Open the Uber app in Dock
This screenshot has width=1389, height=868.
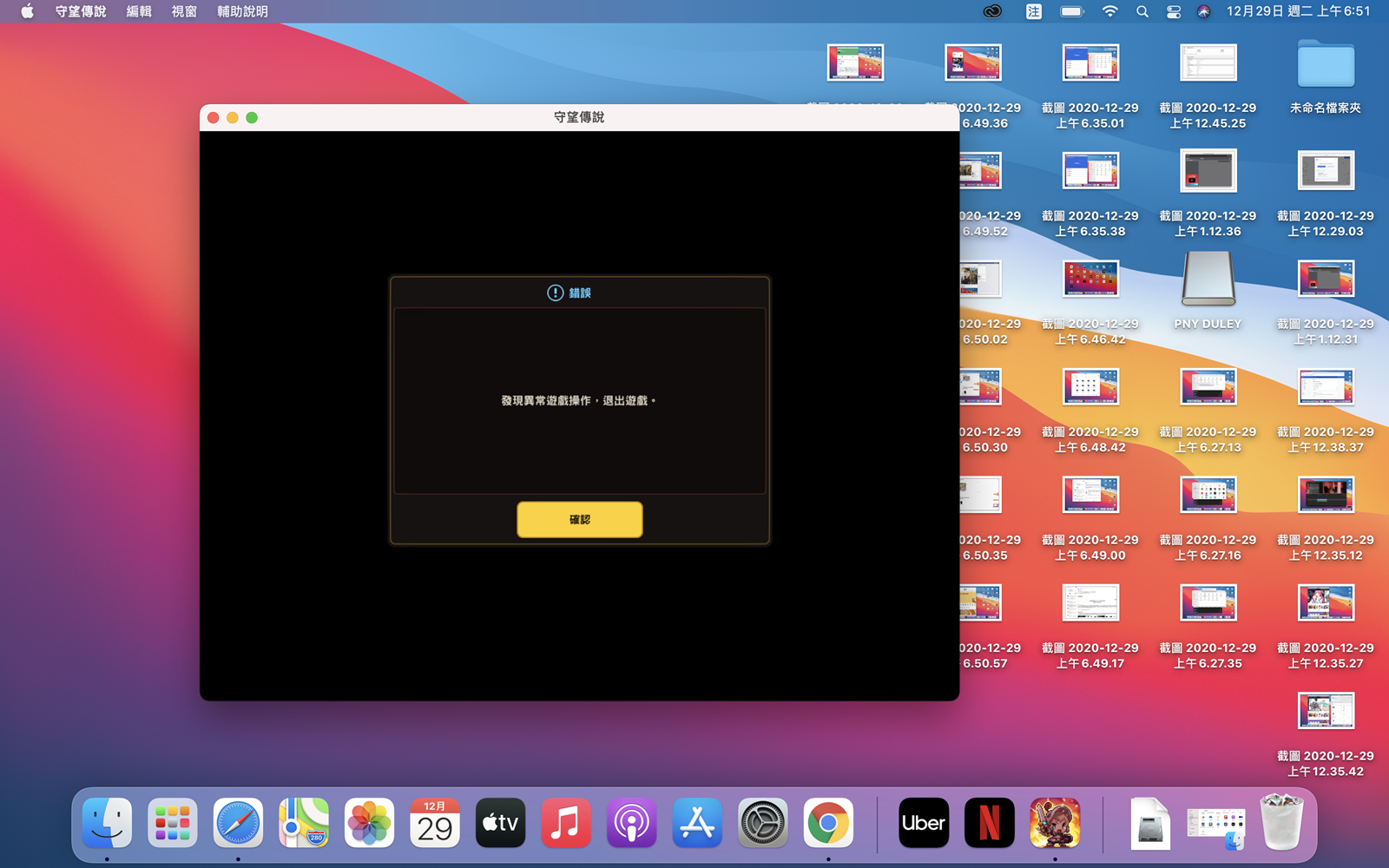tap(923, 823)
